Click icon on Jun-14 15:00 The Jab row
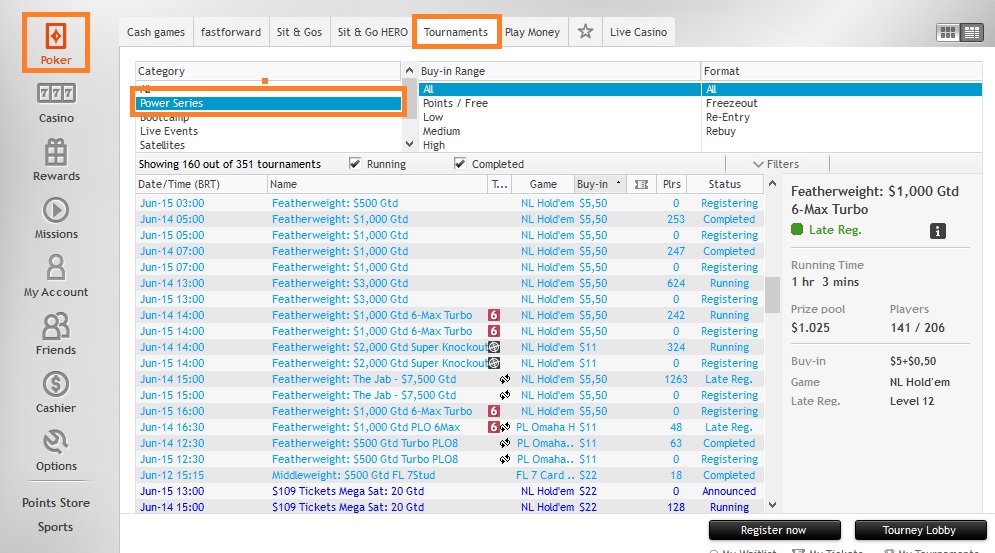This screenshot has height=553, width=995. [x=504, y=379]
